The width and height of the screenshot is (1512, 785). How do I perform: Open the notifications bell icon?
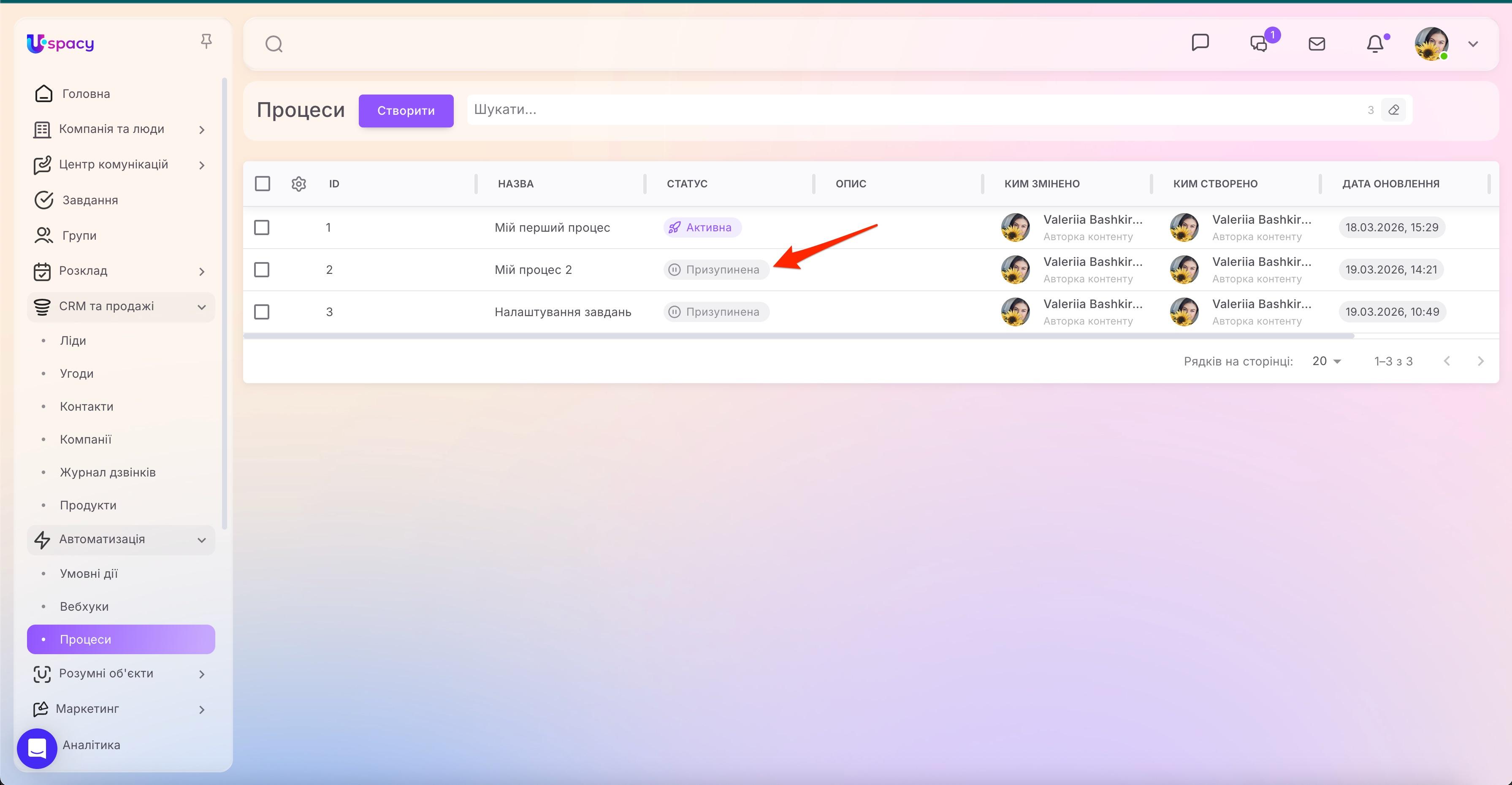click(1375, 44)
